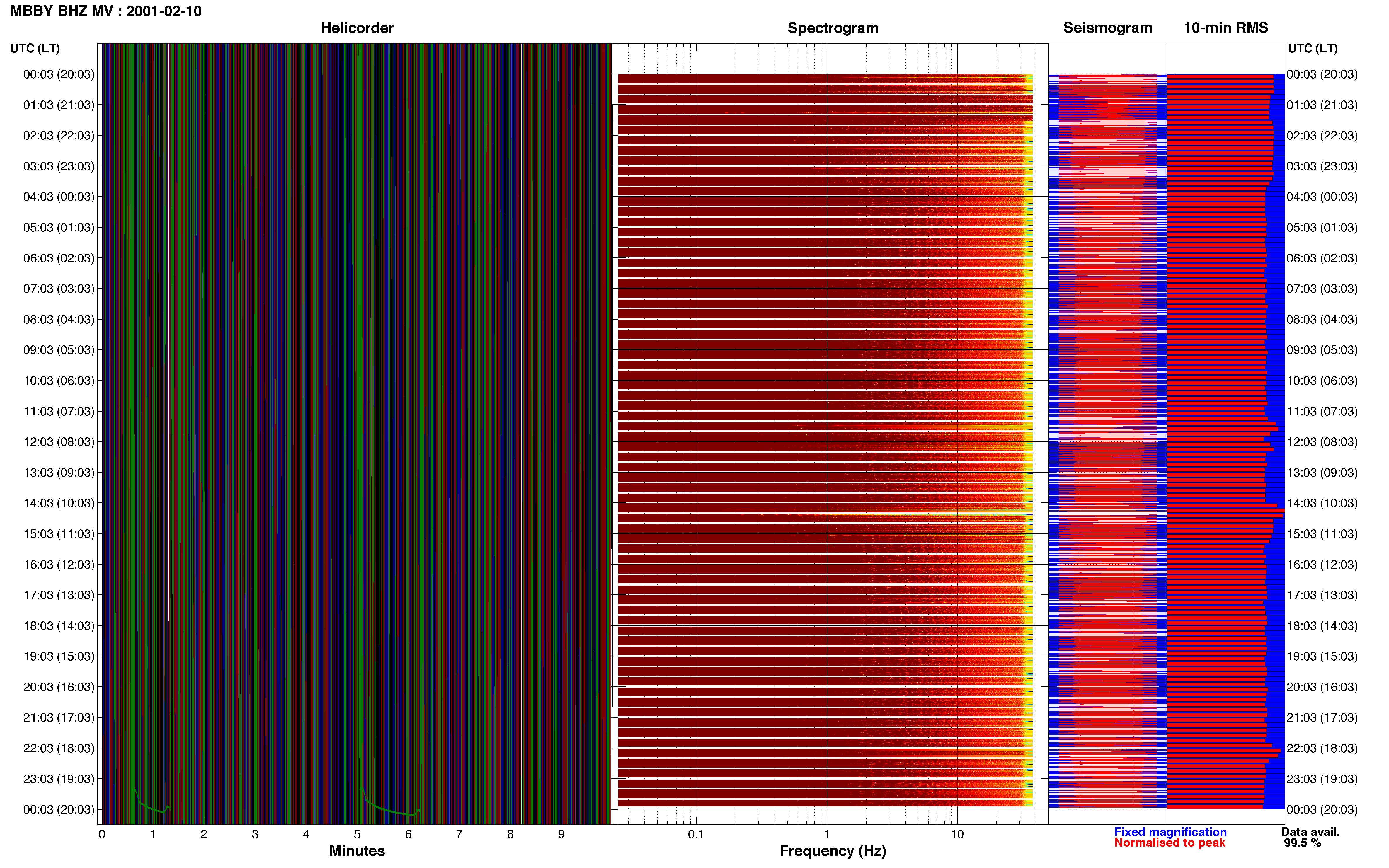This screenshot has height=868, width=1389.
Task: Click left time label 09:03 (05:03)
Action: click(x=59, y=349)
